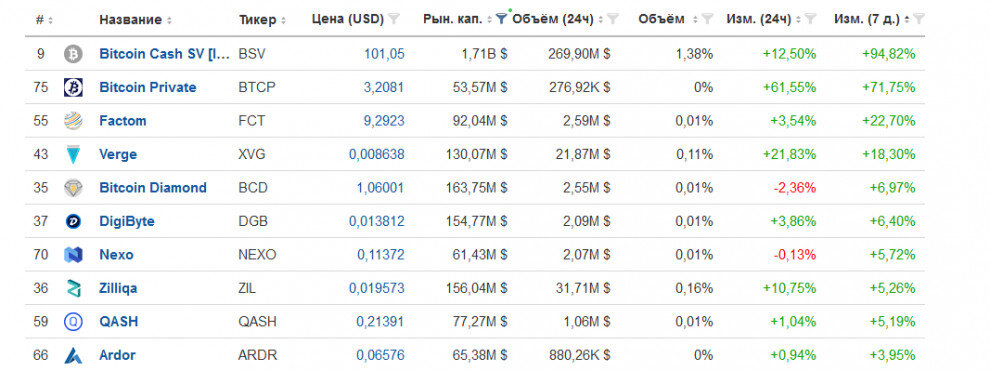
Task: Select volume share 1,38%
Action: point(695,54)
